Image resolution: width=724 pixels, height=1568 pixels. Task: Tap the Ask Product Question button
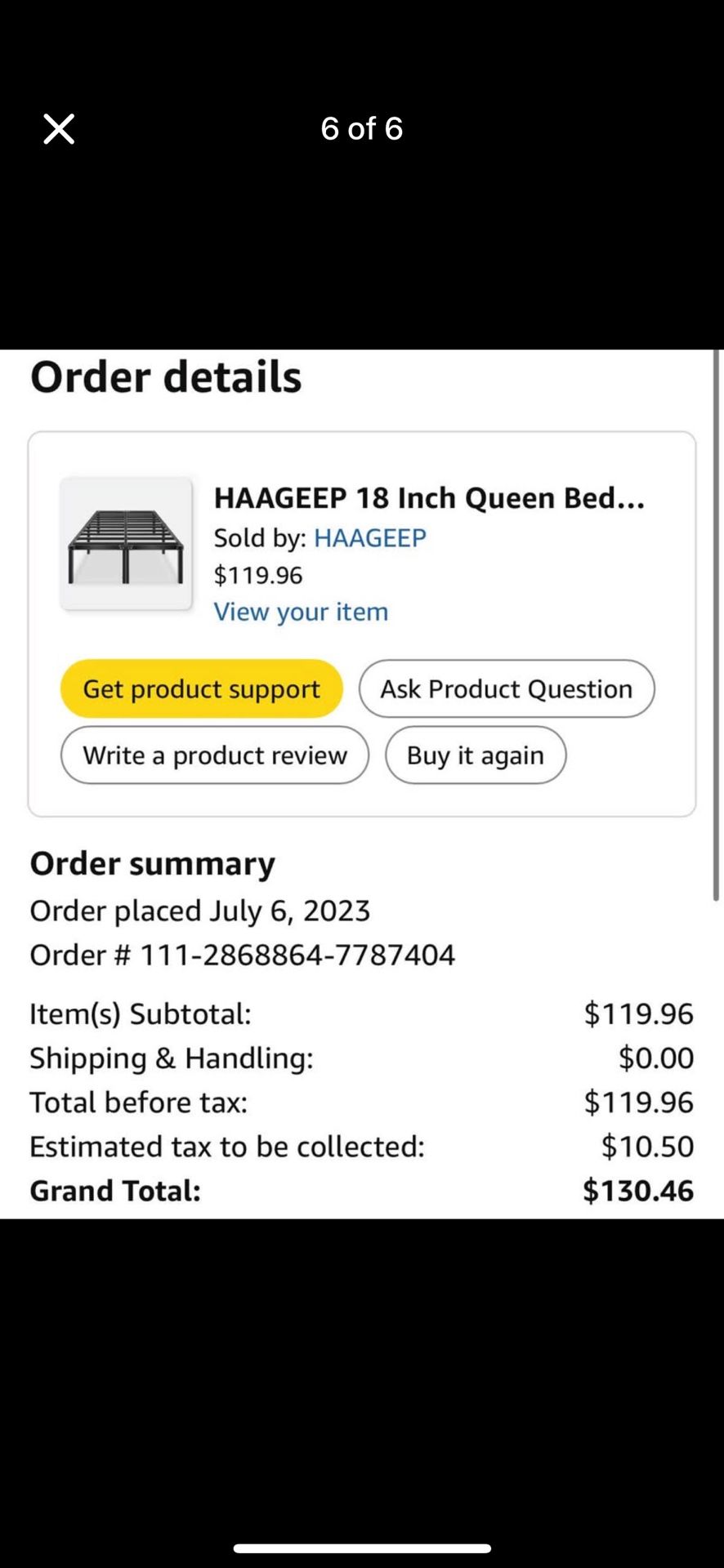506,689
